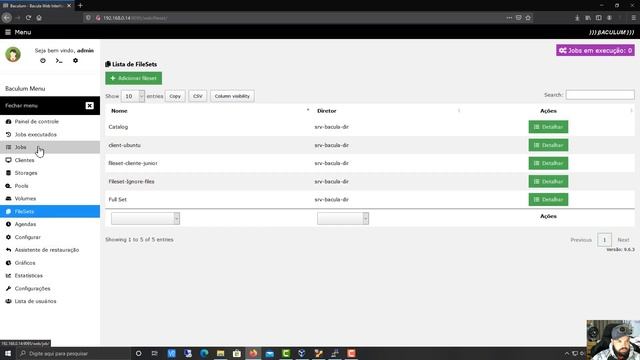This screenshot has height=360, width=640.
Task: Click browser reload icon
Action: pyautogui.click(x=28, y=18)
